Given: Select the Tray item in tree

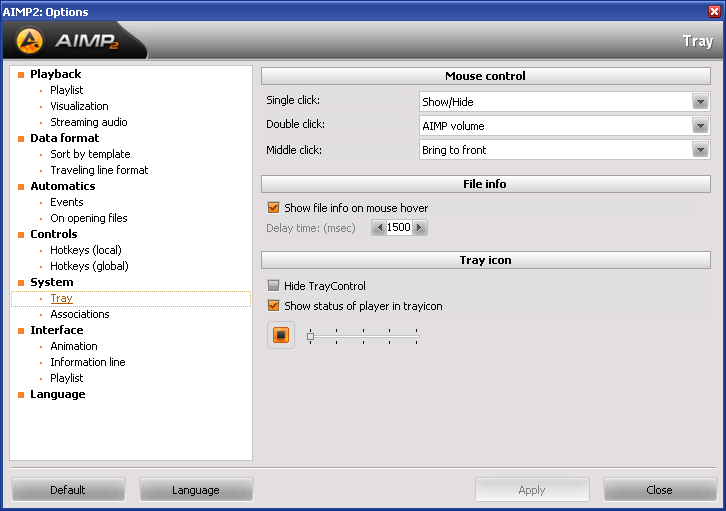Looking at the screenshot, I should pyautogui.click(x=62, y=299).
